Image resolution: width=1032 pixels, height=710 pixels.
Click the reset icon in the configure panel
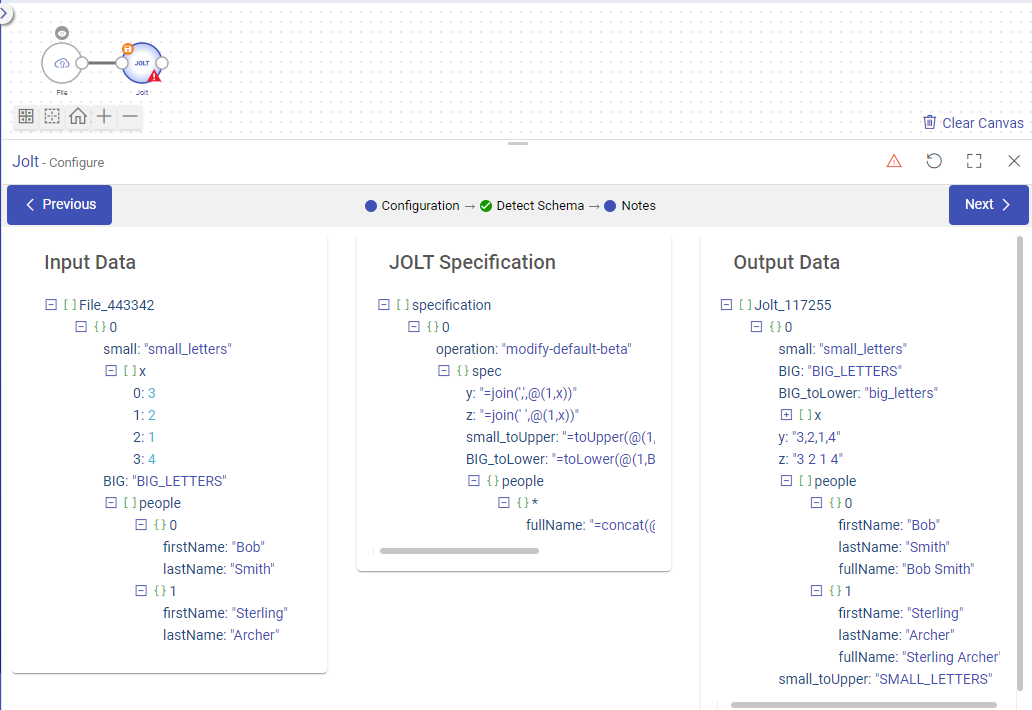[x=934, y=160]
